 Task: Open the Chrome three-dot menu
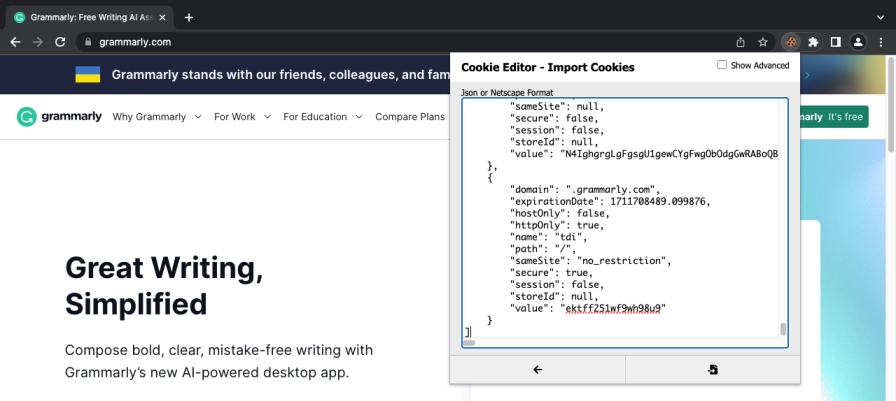[880, 42]
